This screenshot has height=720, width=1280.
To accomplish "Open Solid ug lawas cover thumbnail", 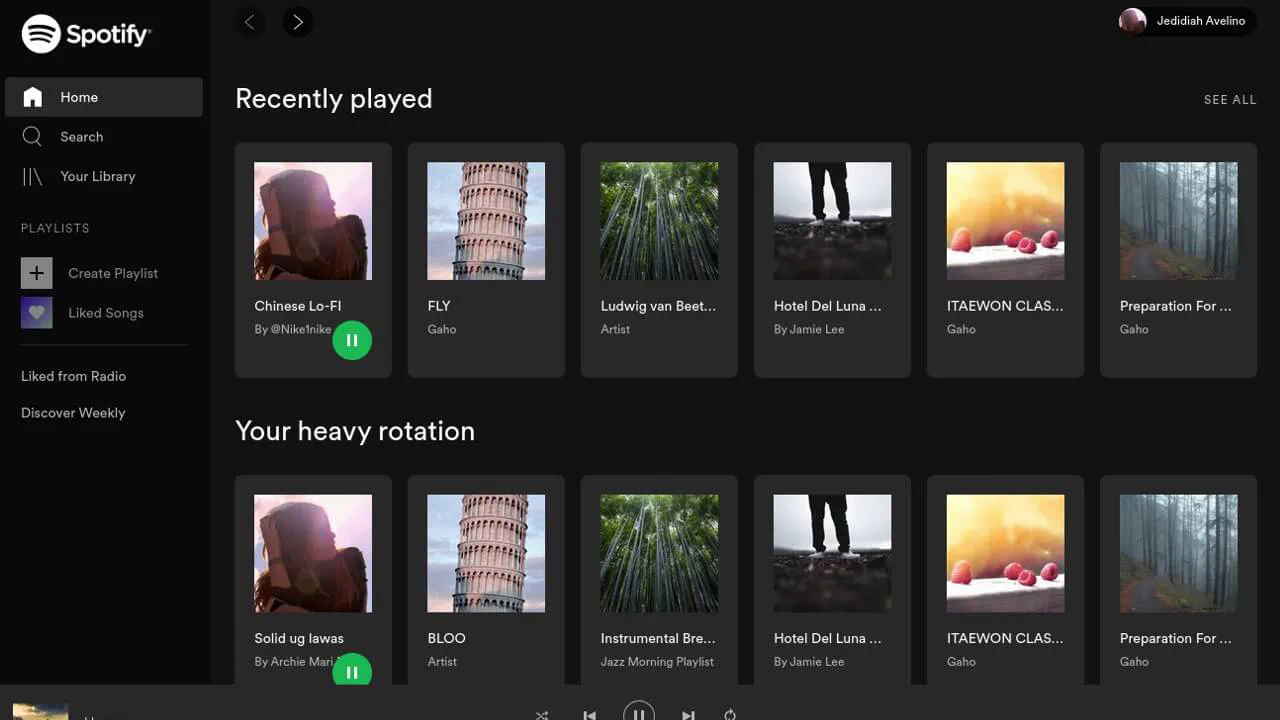I will pyautogui.click(x=313, y=553).
